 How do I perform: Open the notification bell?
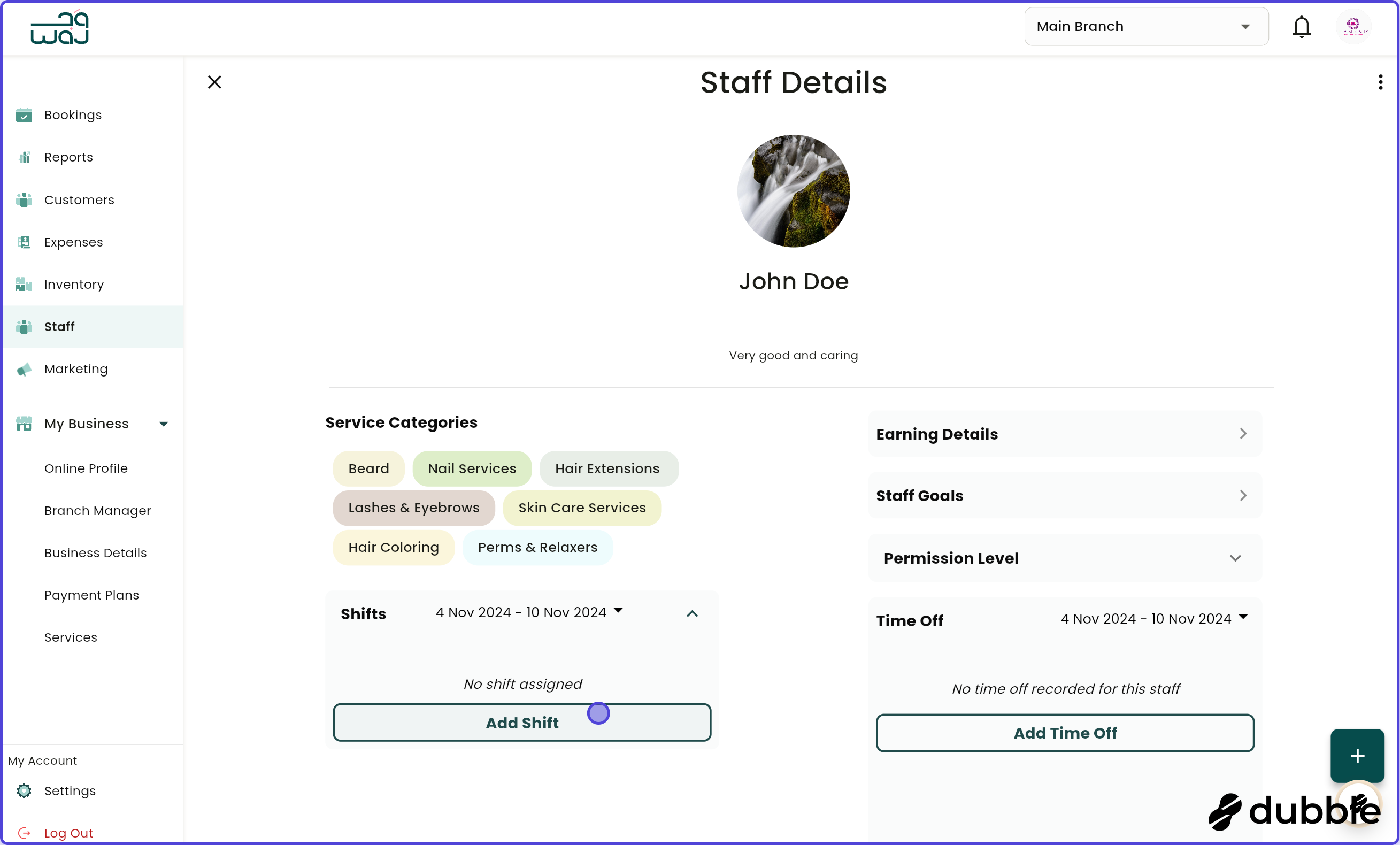click(x=1301, y=26)
